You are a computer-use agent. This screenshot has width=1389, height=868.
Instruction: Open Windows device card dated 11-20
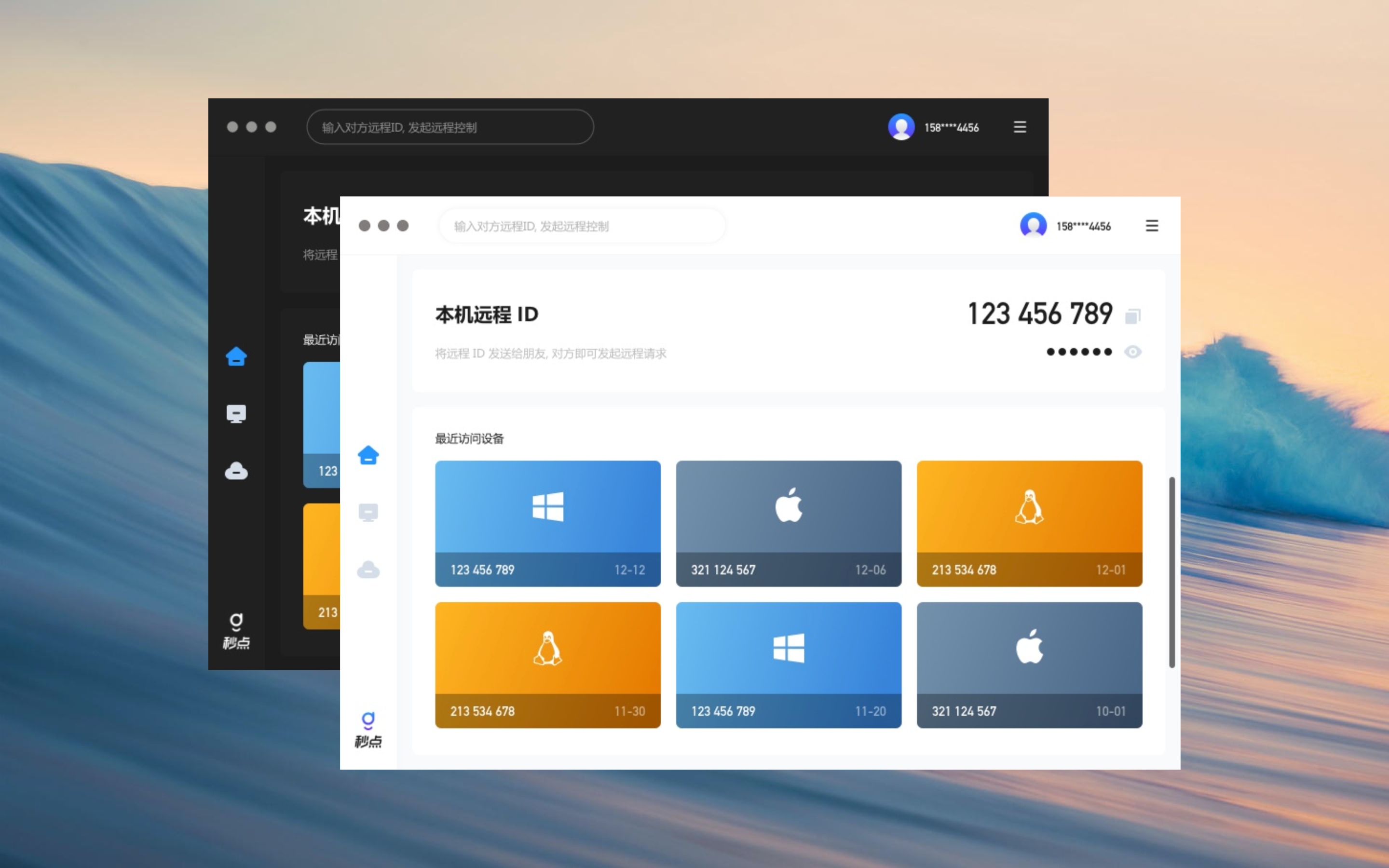click(789, 665)
